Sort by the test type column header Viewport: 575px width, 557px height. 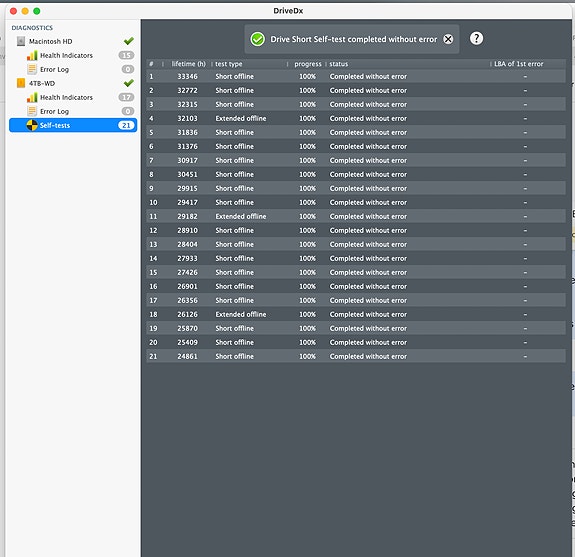228,64
